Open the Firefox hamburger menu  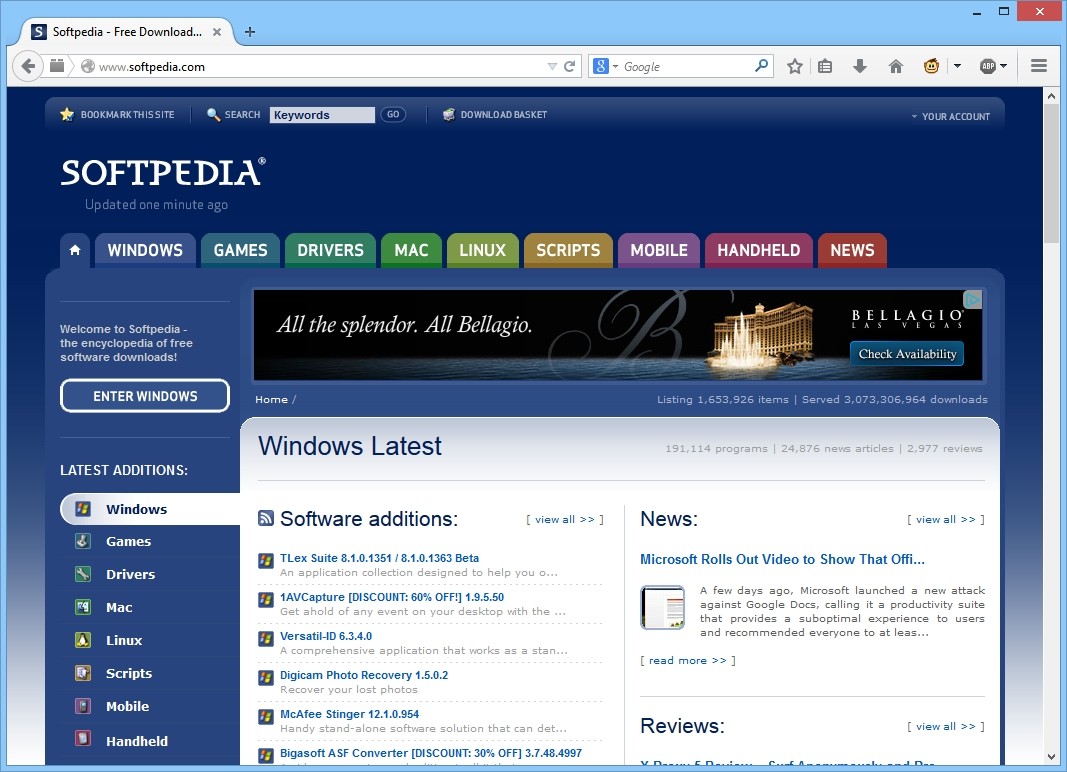click(x=1038, y=66)
